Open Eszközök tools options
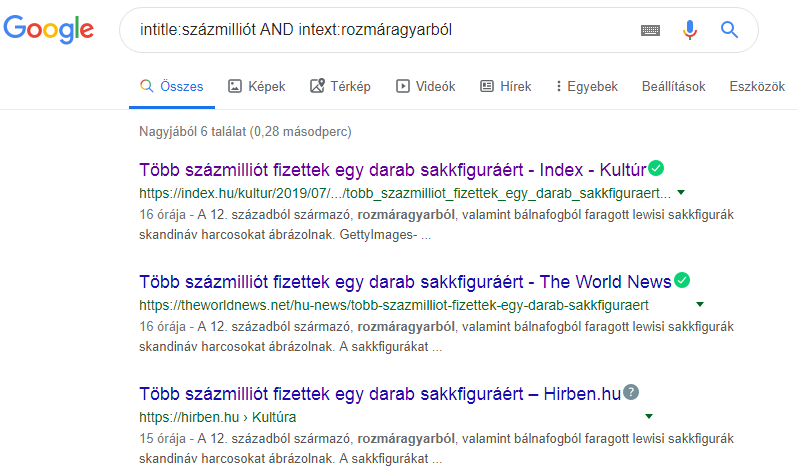 click(x=757, y=86)
